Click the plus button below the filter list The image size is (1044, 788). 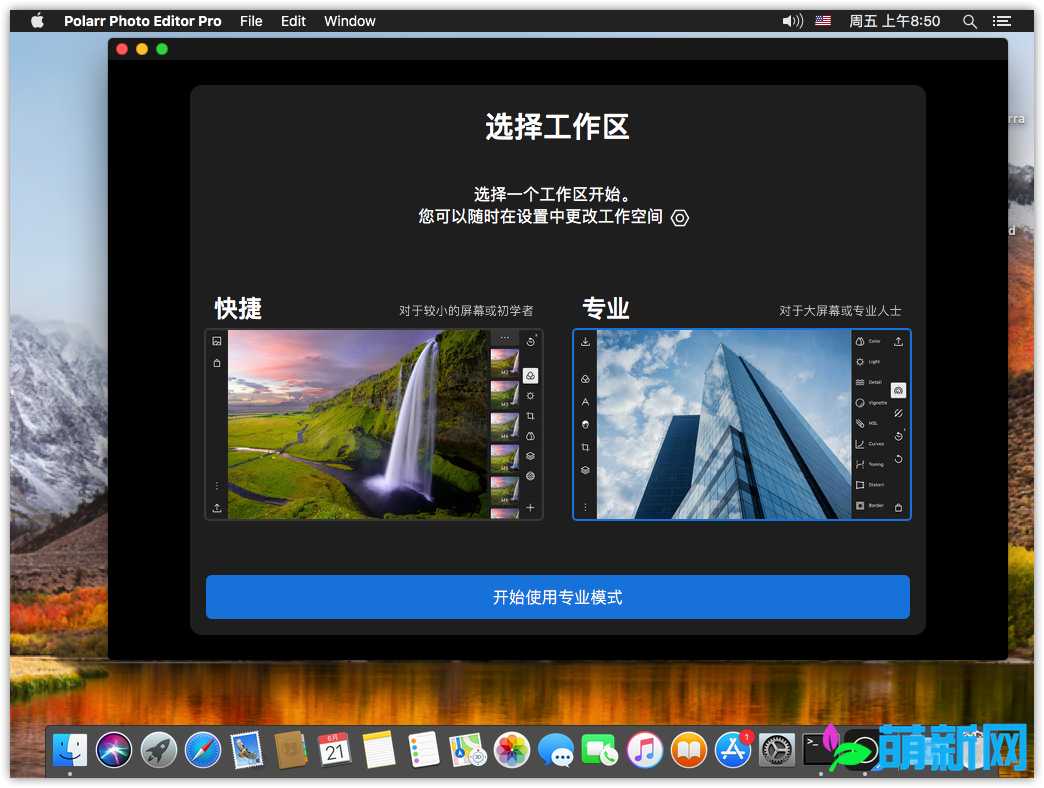(530, 507)
